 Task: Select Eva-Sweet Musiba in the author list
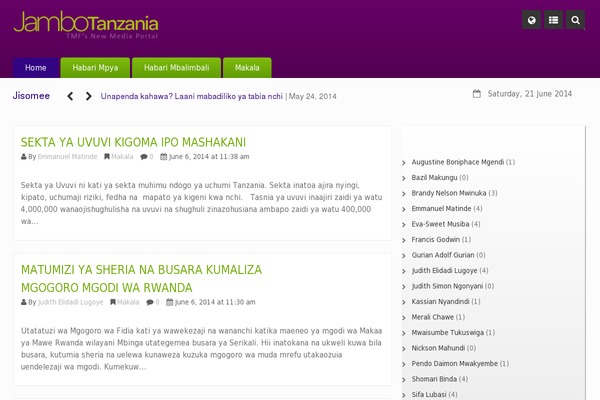(440, 224)
